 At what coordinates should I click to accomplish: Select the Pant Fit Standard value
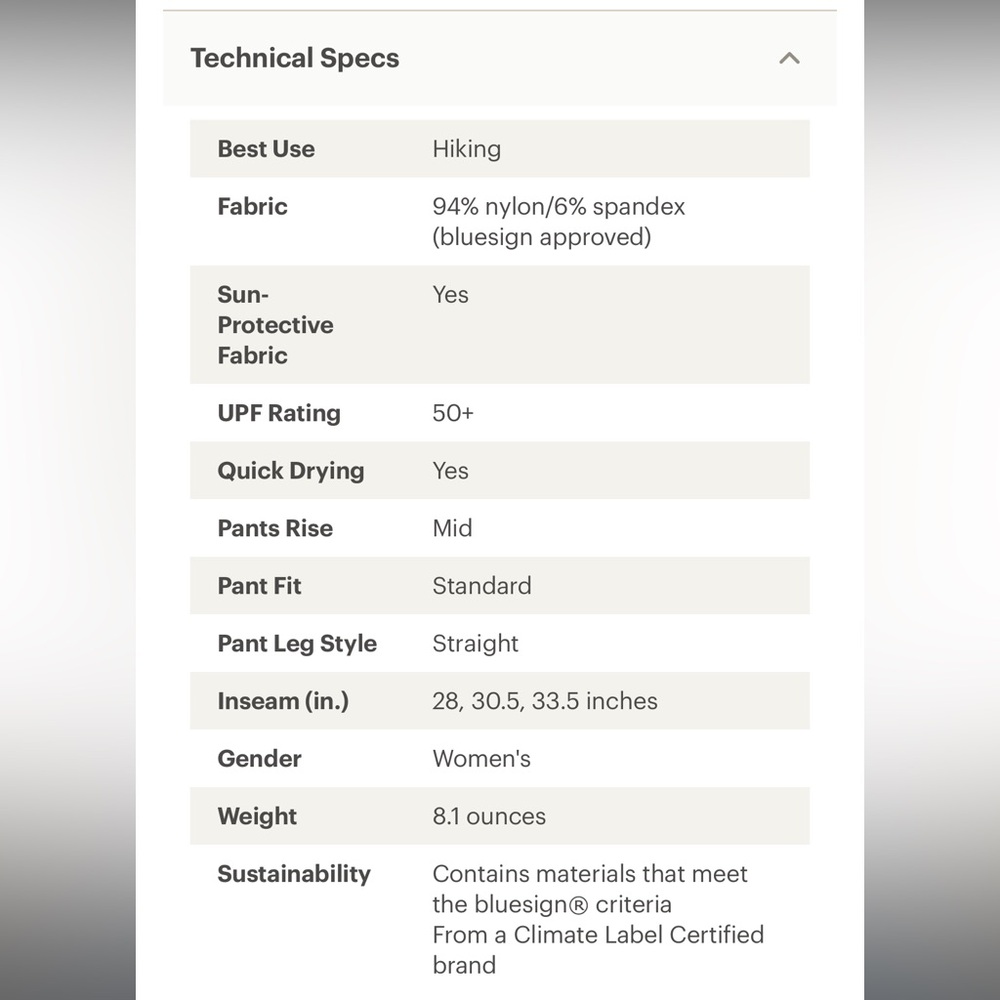click(482, 585)
